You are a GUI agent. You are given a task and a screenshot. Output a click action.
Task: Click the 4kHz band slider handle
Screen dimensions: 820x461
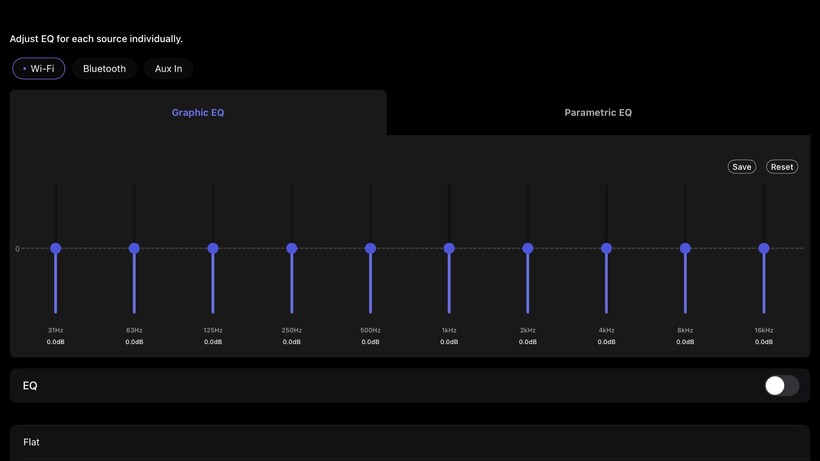click(606, 248)
